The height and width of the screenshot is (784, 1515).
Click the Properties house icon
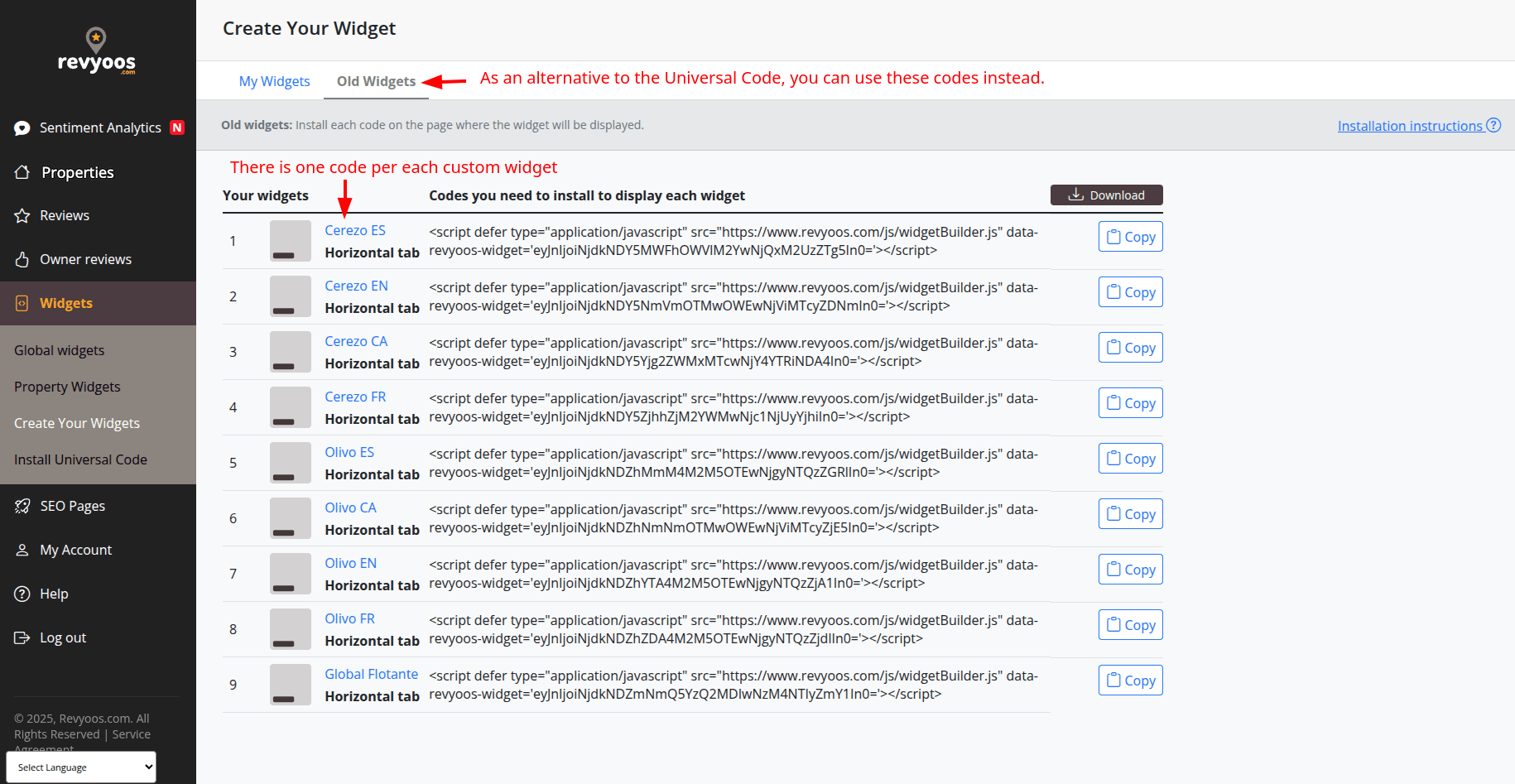22,172
